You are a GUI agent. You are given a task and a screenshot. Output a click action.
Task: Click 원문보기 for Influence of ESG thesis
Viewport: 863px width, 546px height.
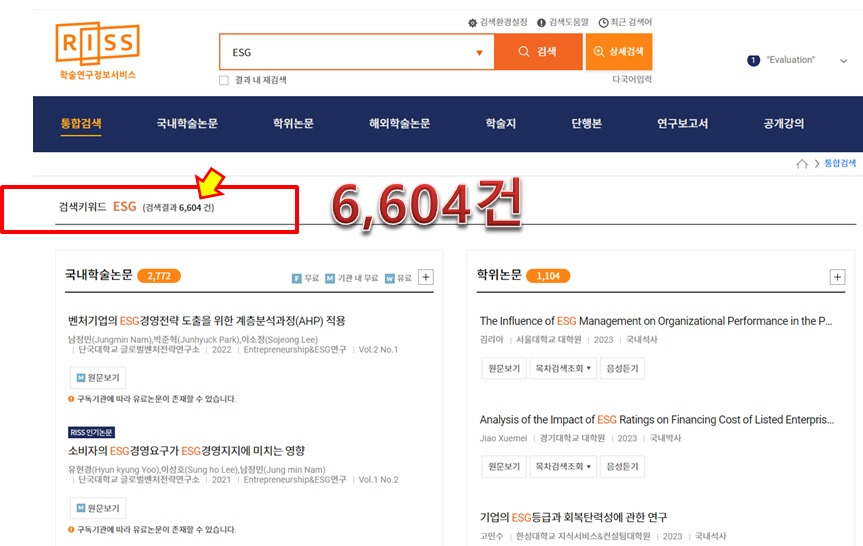tap(504, 368)
